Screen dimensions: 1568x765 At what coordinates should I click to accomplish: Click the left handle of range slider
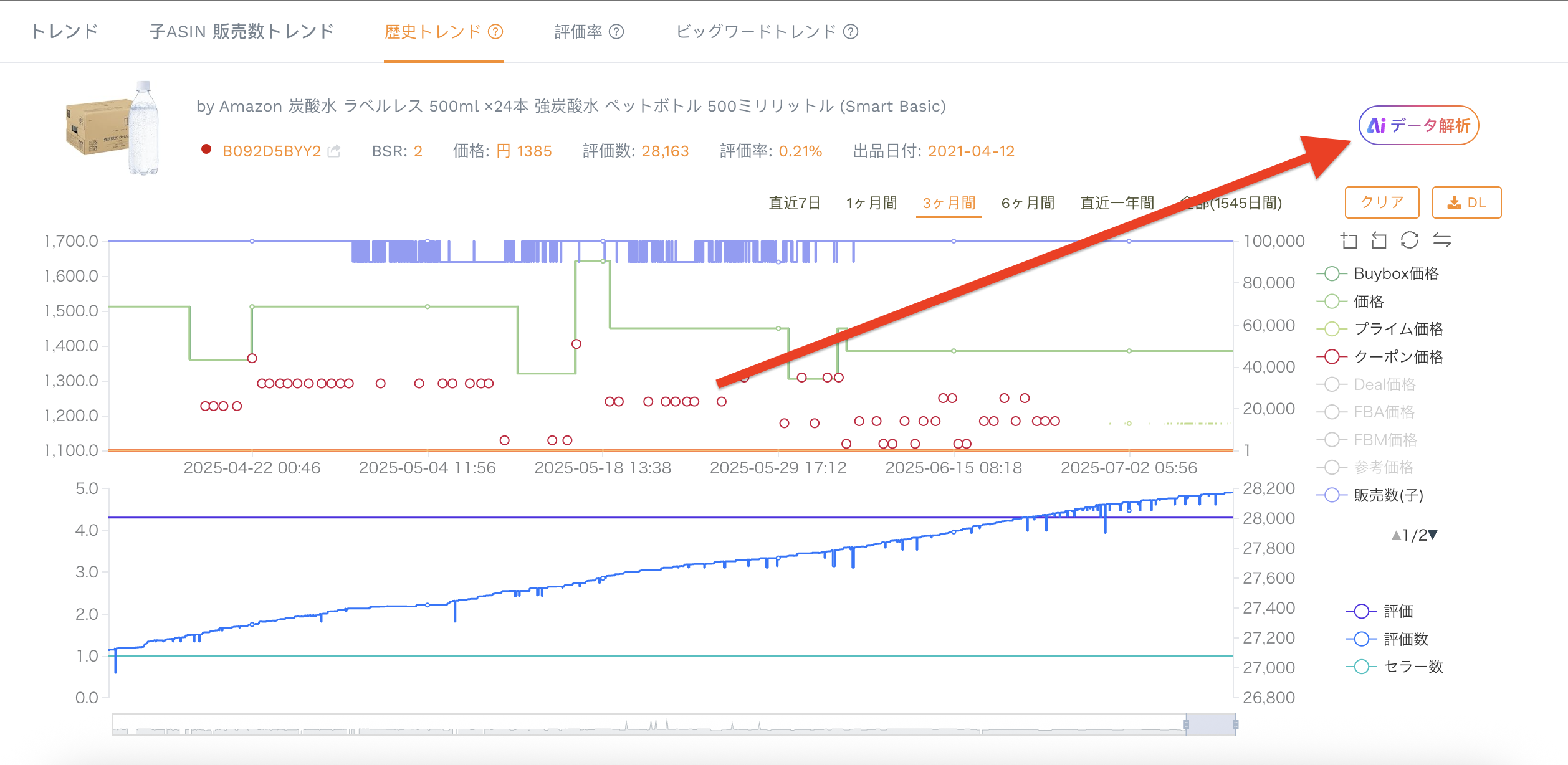(x=1186, y=725)
